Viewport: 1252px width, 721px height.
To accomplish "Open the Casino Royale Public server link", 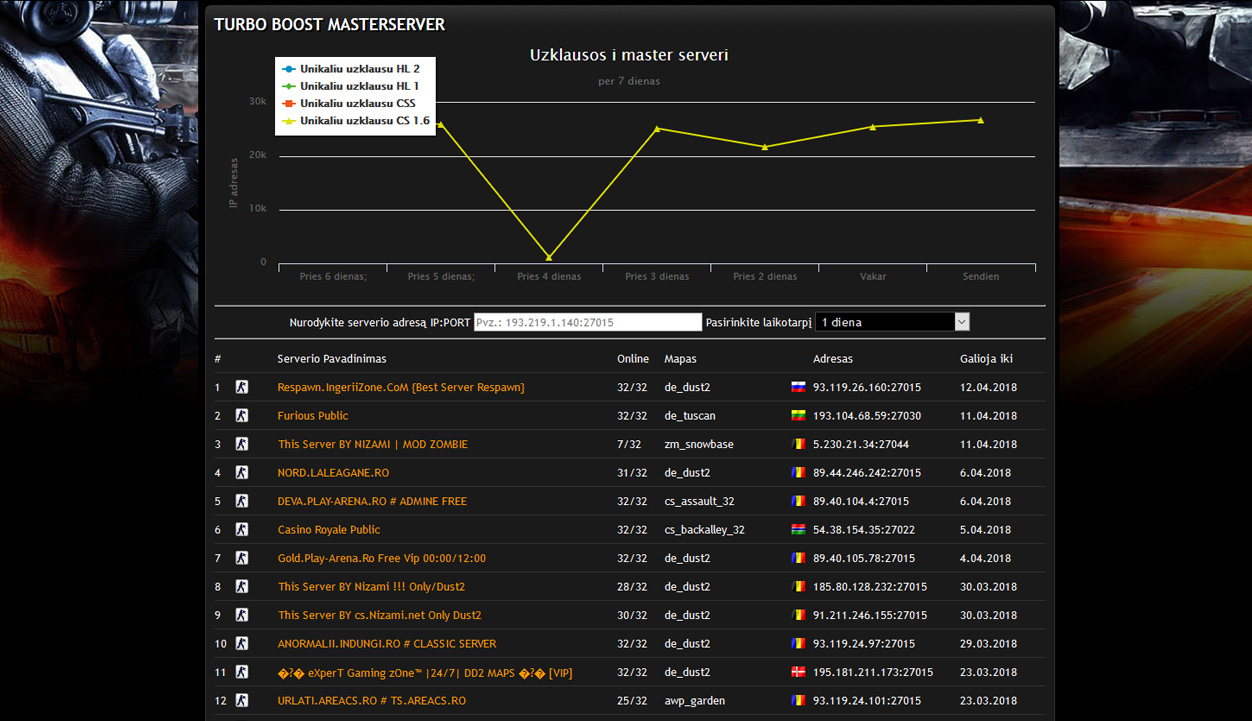I will pos(329,529).
